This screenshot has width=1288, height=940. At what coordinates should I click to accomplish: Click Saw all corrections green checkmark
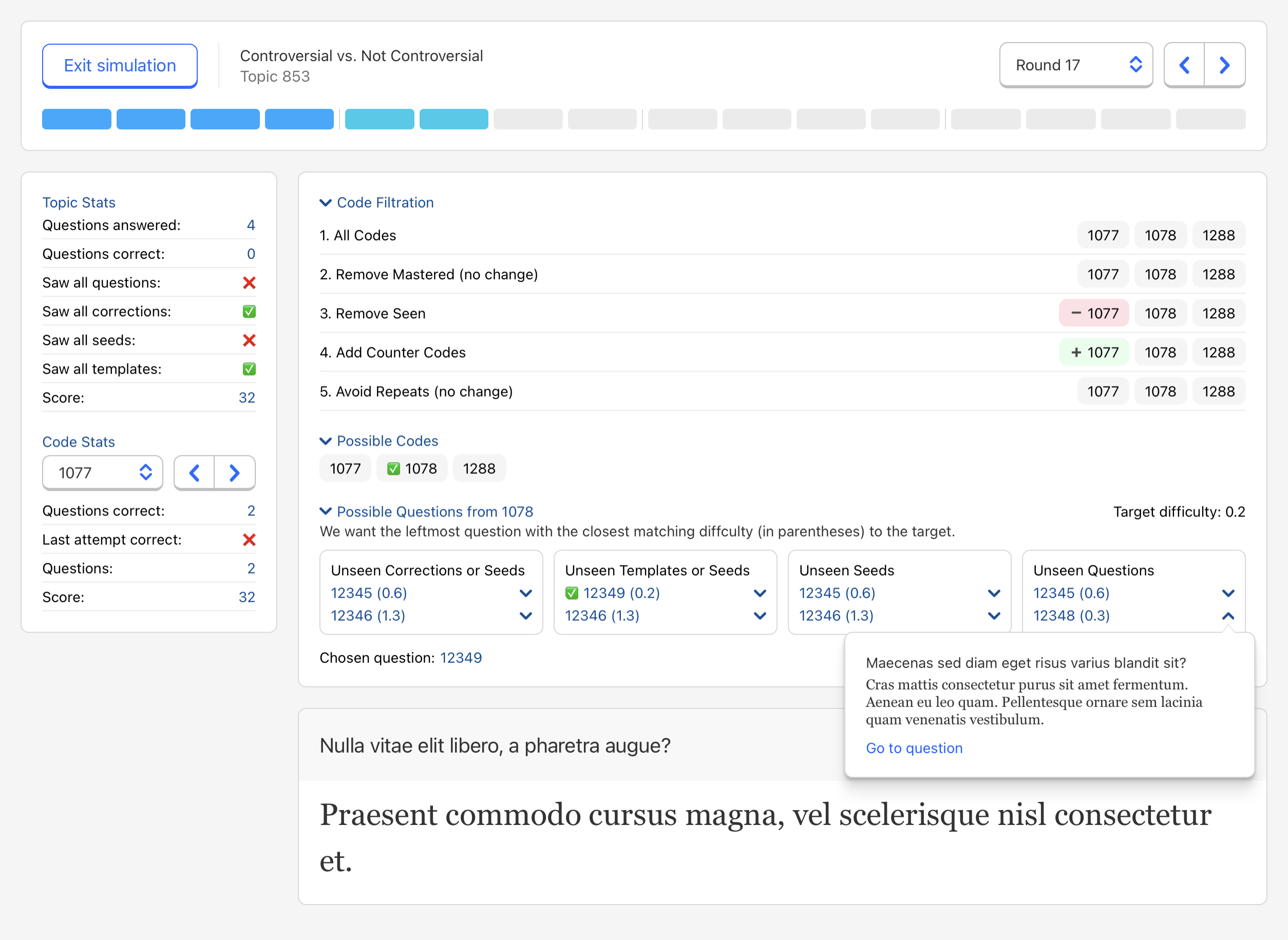click(249, 312)
